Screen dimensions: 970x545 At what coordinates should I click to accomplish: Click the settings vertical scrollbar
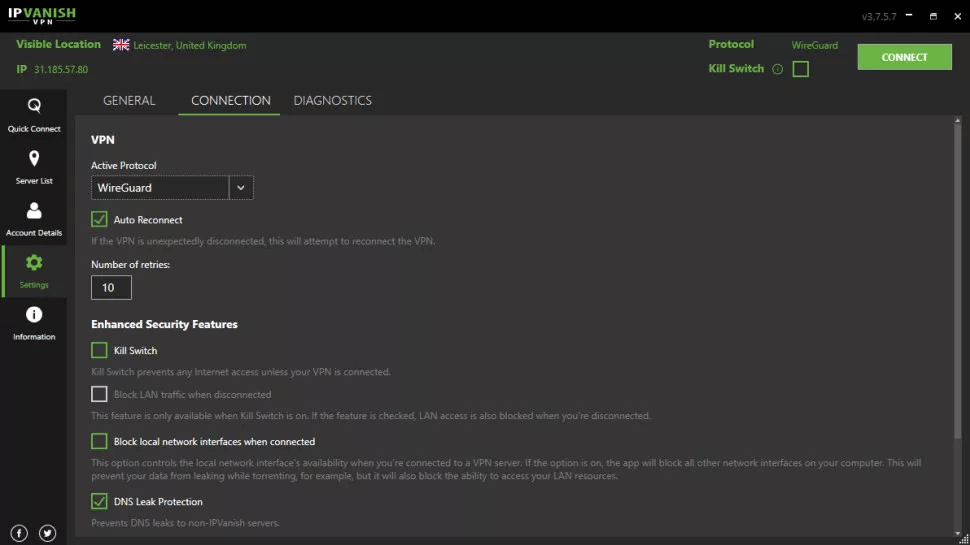click(957, 281)
